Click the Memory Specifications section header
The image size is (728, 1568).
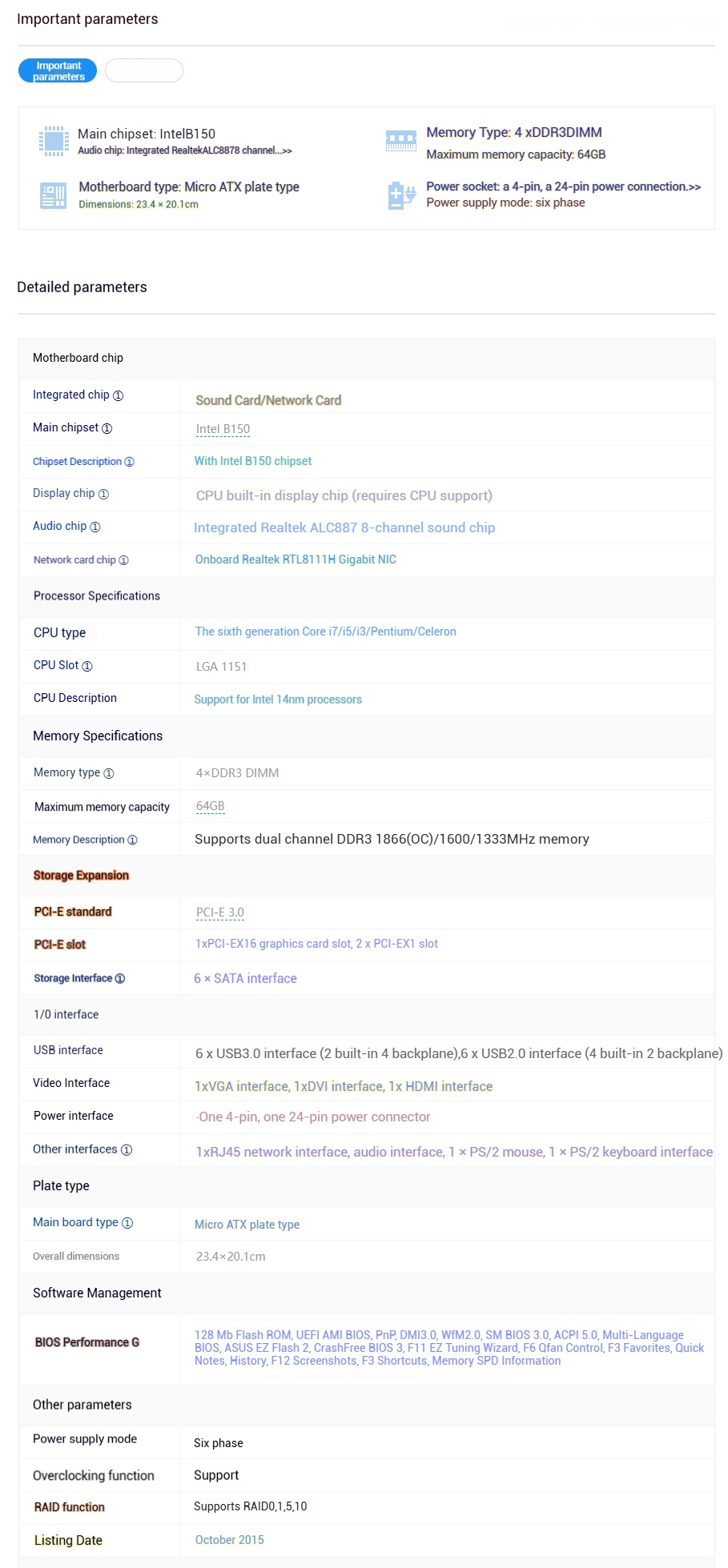pyautogui.click(x=98, y=736)
